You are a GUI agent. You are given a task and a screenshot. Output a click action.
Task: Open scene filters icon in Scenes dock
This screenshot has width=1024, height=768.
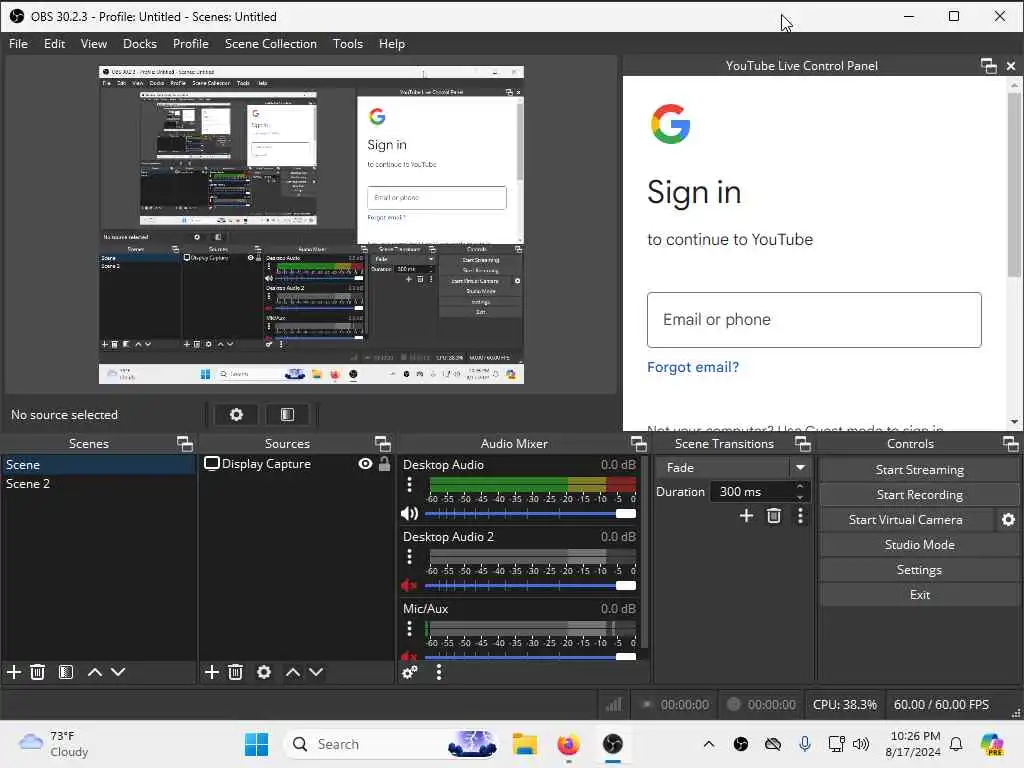point(66,672)
